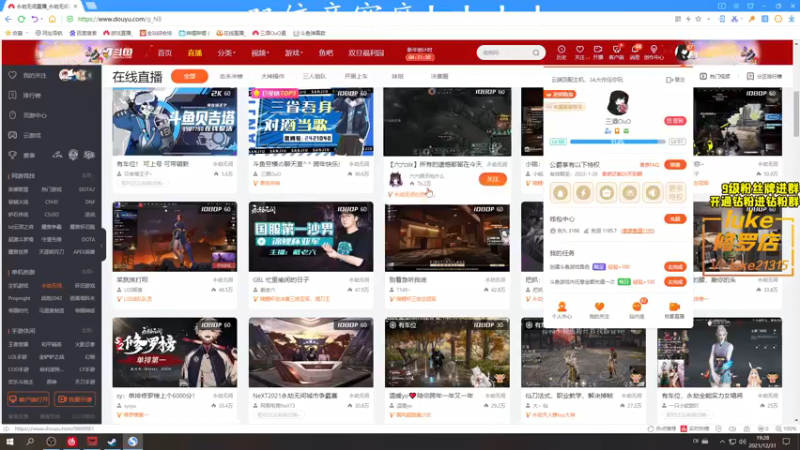This screenshot has width=800, height=450.
Task: Open the 国服第一沙男 stream thumbnail
Action: pos(311,237)
